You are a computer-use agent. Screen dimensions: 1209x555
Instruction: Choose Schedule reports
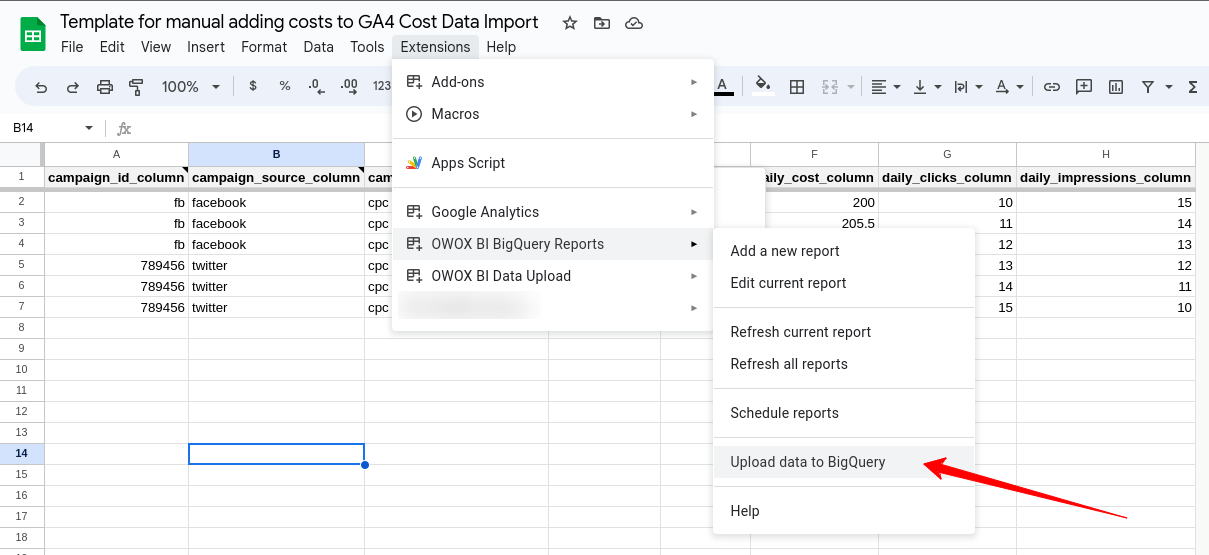coord(843,413)
